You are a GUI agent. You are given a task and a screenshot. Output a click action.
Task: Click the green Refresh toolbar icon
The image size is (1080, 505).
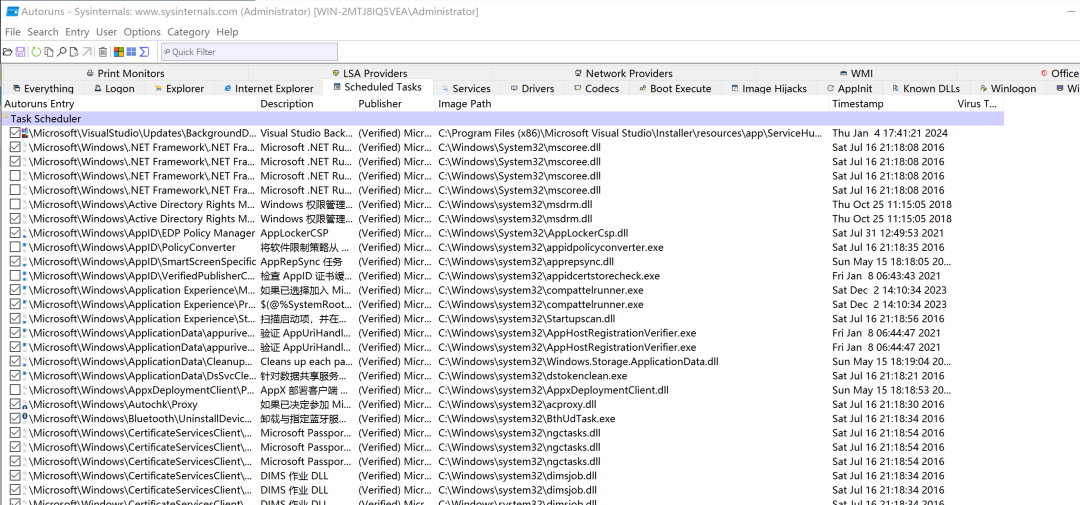click(36, 52)
